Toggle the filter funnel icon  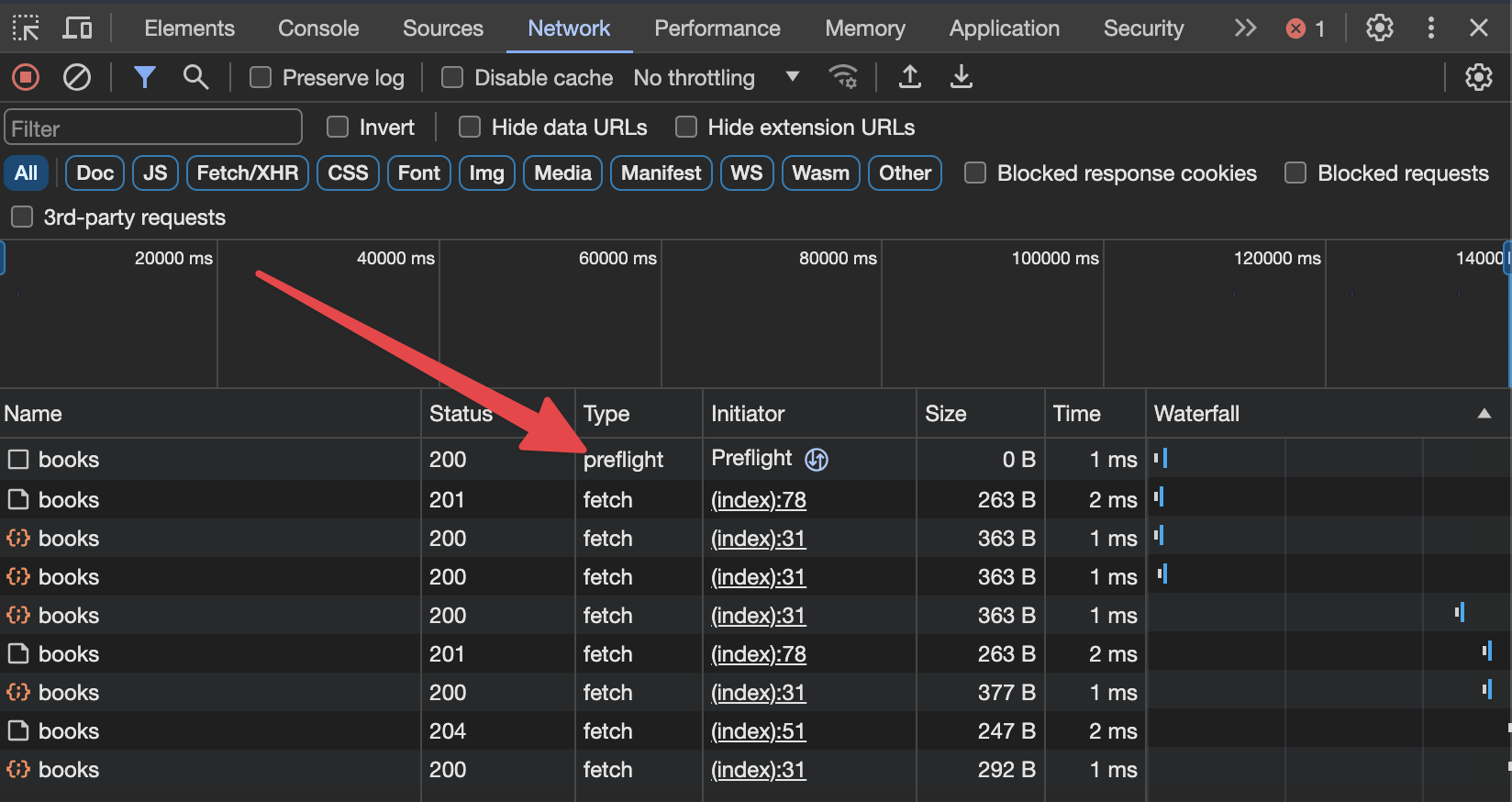pos(144,78)
